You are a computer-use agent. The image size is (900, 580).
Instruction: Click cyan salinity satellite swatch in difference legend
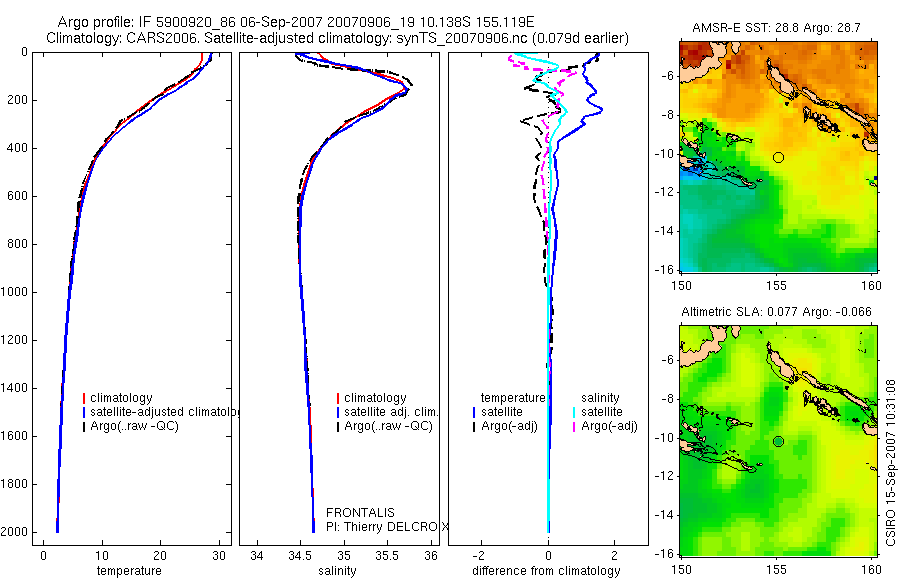tap(574, 412)
